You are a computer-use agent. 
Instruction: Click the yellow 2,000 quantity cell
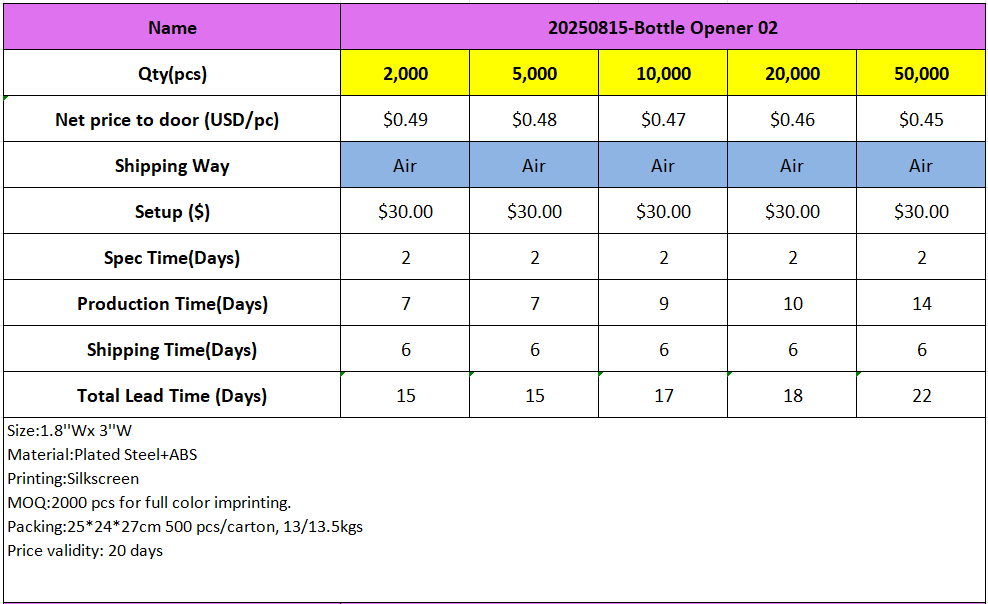click(x=405, y=74)
